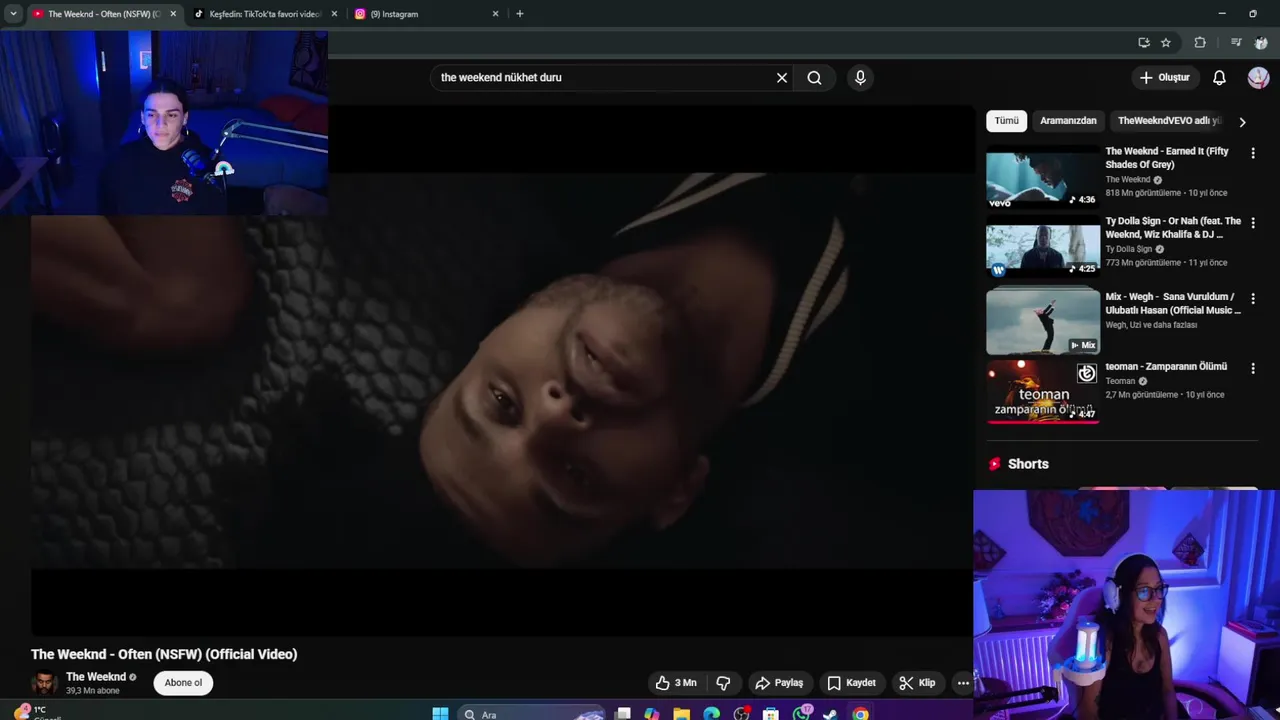The image size is (1280, 720).
Task: Open Steam from the taskbar
Action: pos(830,714)
